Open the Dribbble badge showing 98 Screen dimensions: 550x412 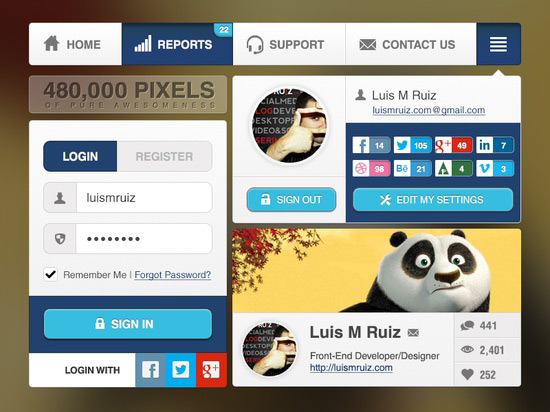coord(371,169)
